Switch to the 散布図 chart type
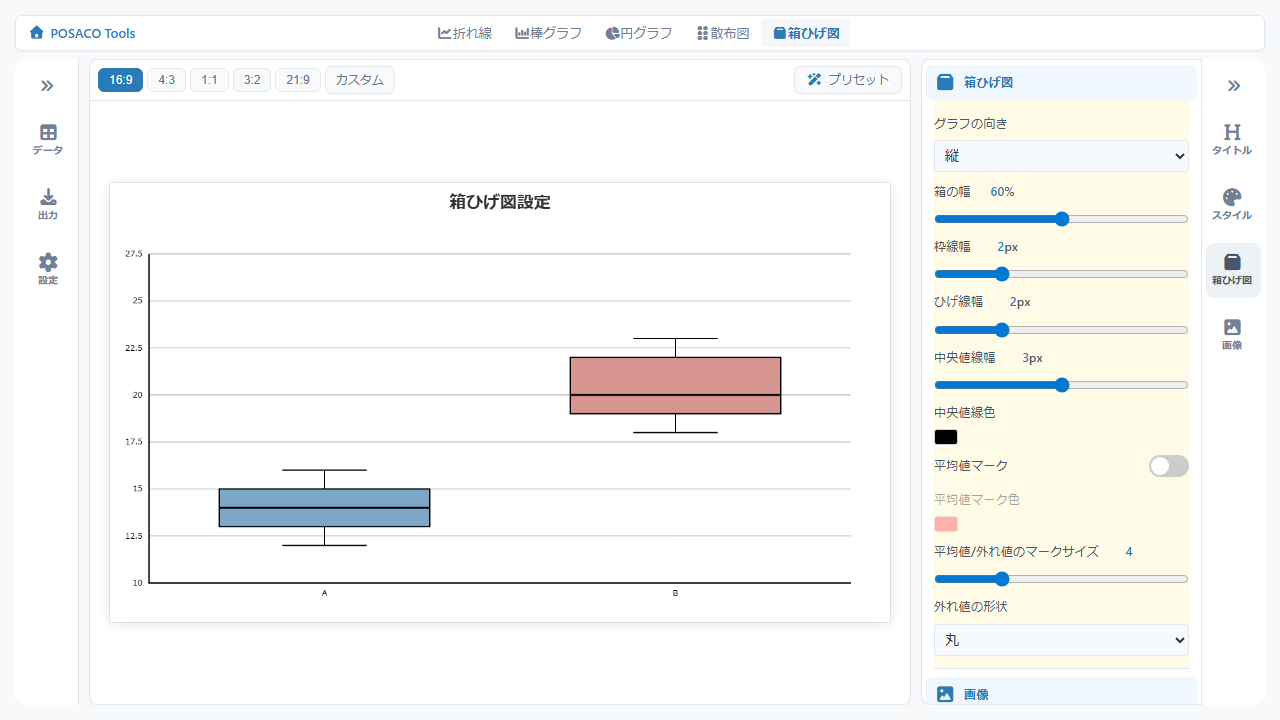The image size is (1280, 720). 722,33
